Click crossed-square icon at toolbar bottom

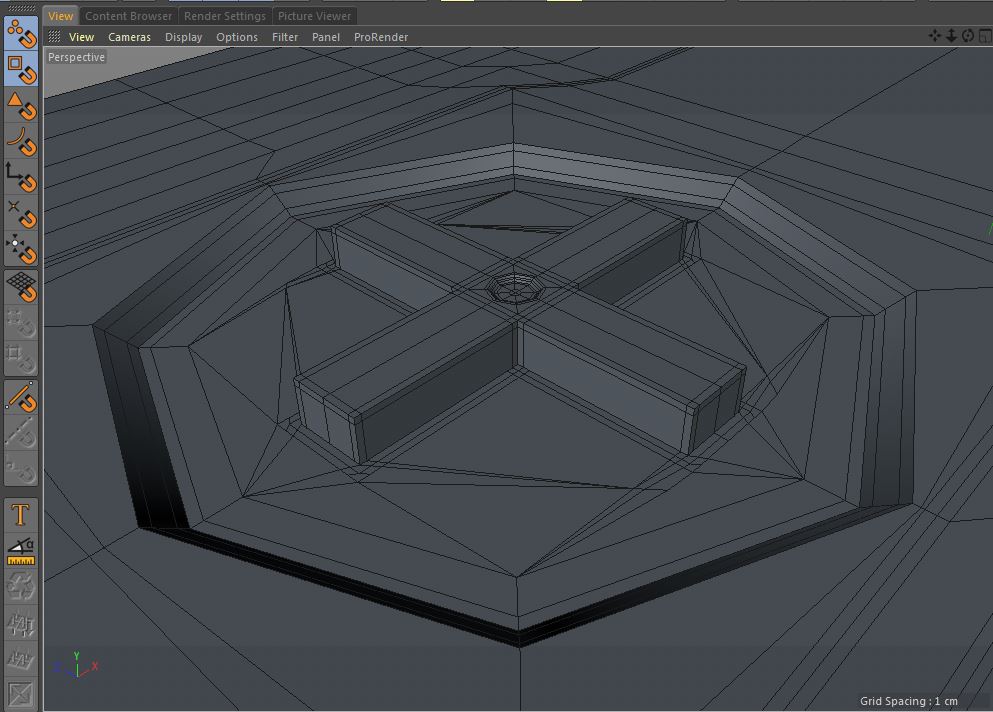click(22, 694)
